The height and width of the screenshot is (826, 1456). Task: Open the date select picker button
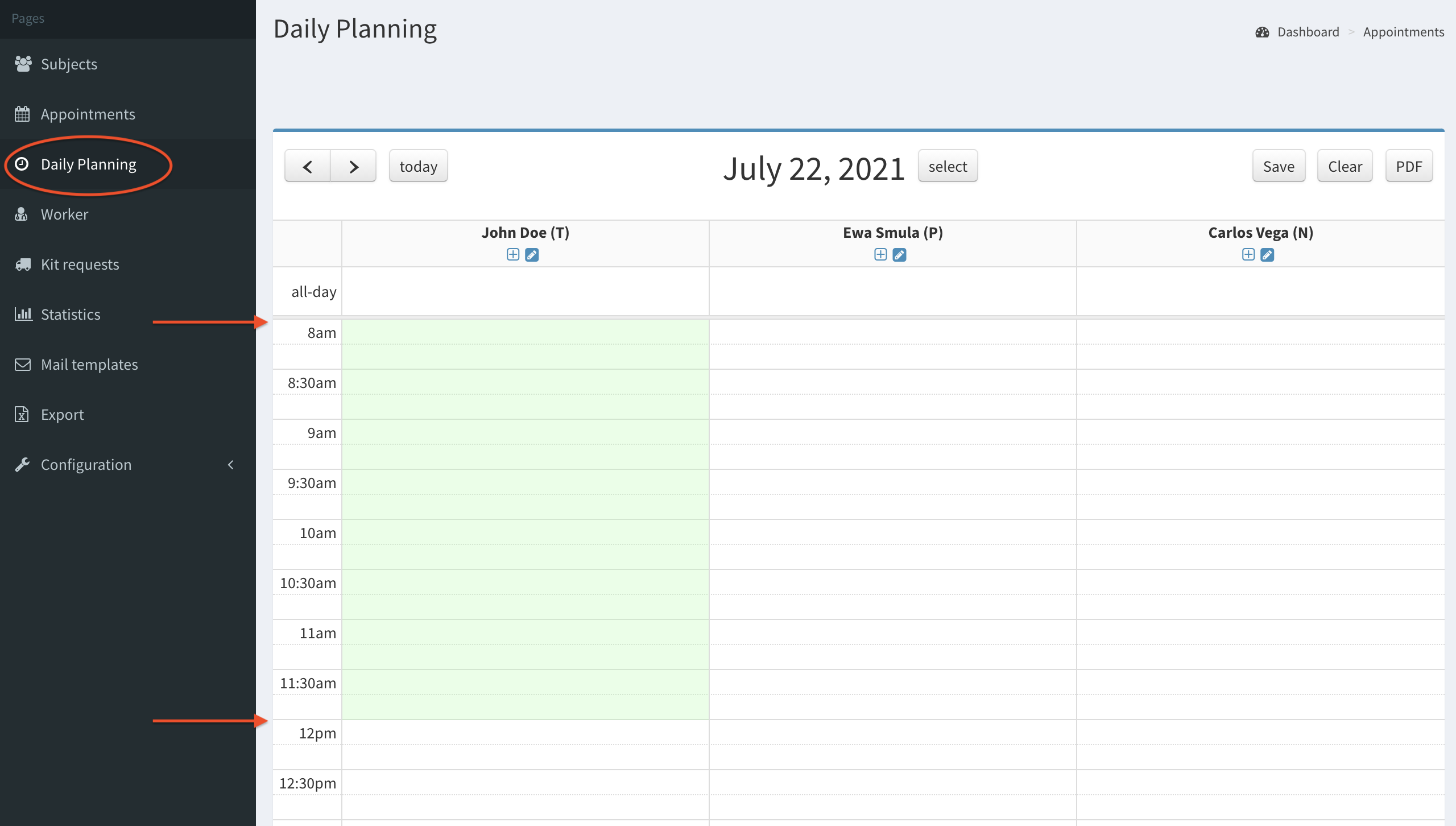948,167
